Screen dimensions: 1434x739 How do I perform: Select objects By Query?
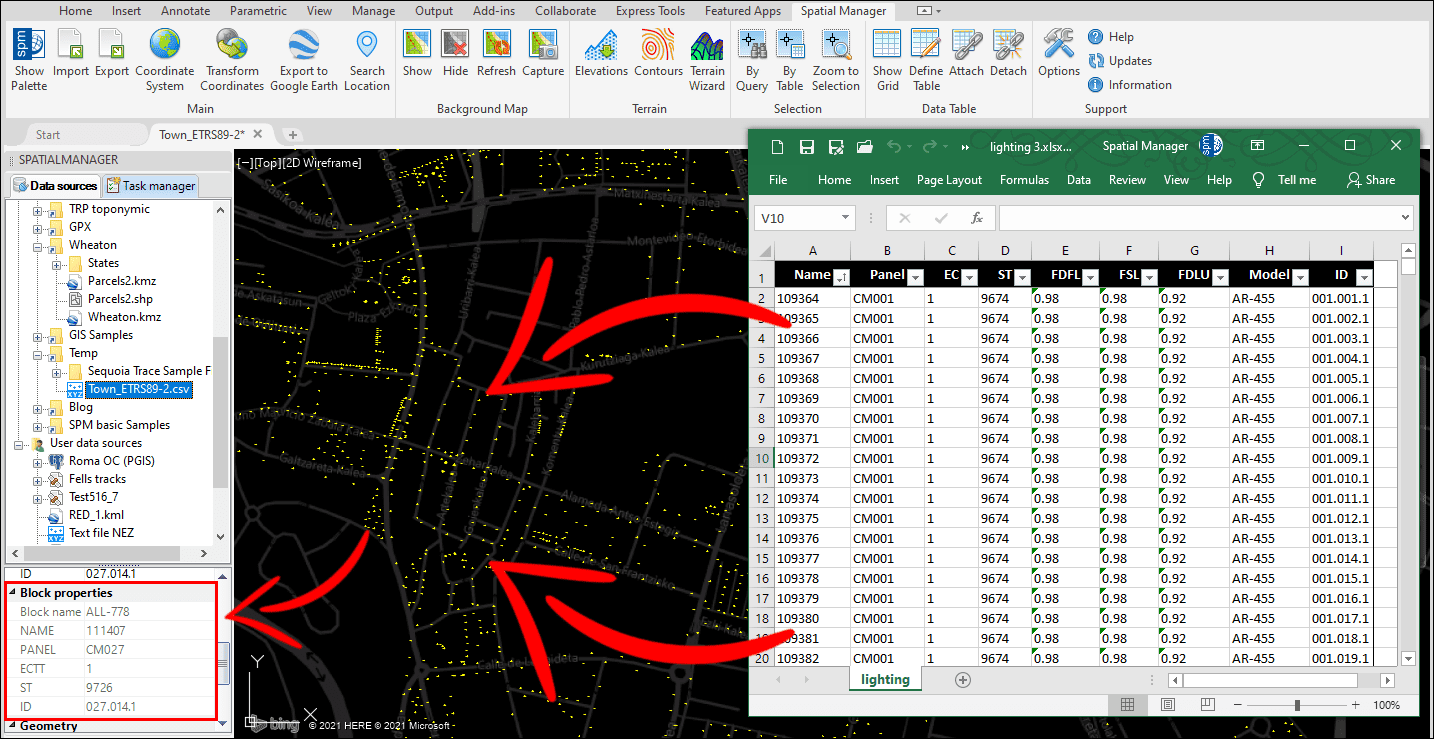click(x=752, y=60)
